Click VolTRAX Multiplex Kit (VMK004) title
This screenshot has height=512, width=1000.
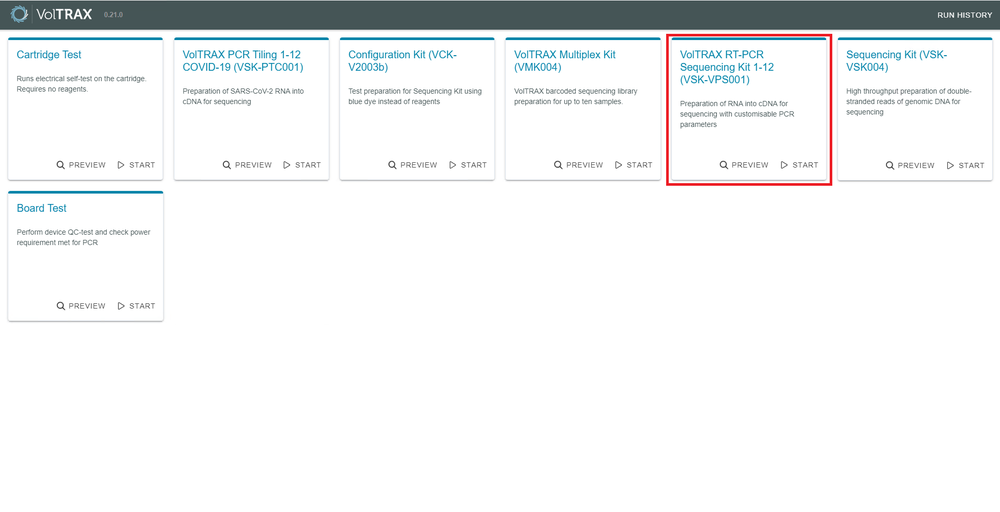[x=565, y=61]
